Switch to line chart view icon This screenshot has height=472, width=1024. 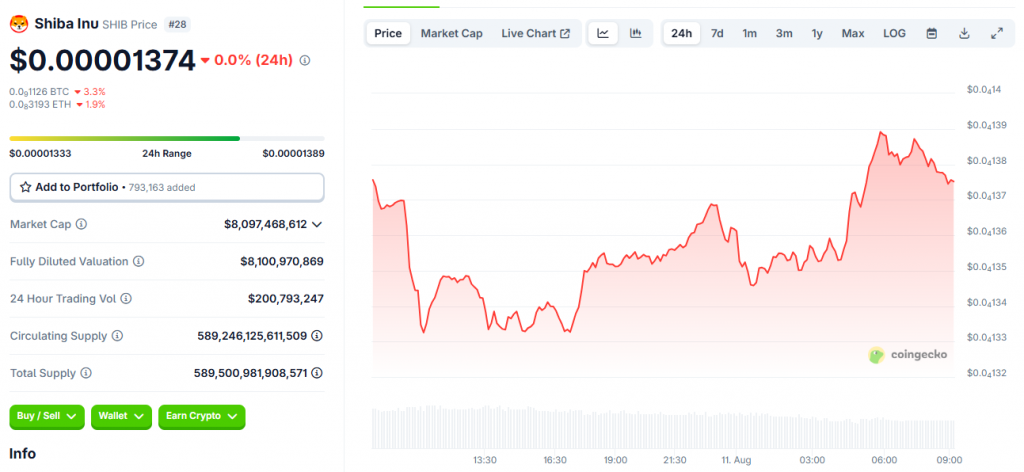[603, 33]
